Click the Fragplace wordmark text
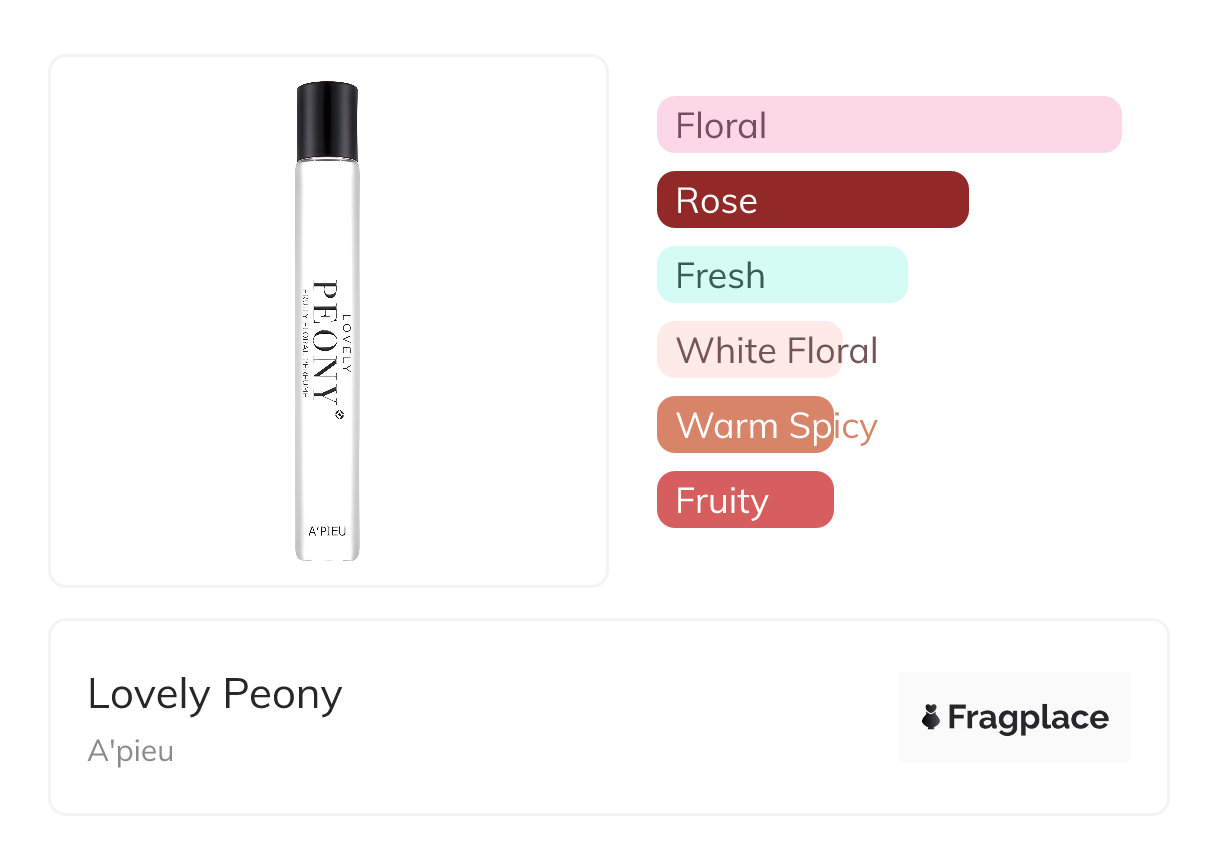This screenshot has height=864, width=1218. point(1028,717)
